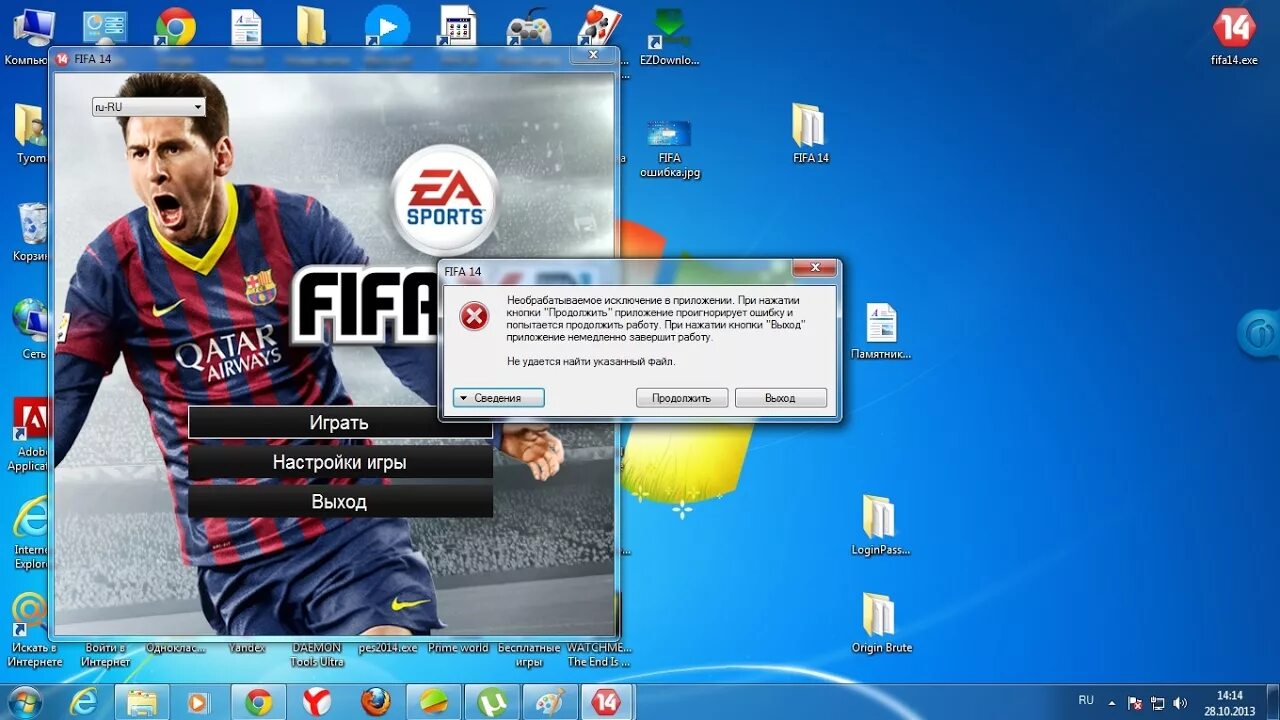Image resolution: width=1280 pixels, height=720 pixels.
Task: Select the Бесплатные игры shortcut label
Action: (x=529, y=655)
